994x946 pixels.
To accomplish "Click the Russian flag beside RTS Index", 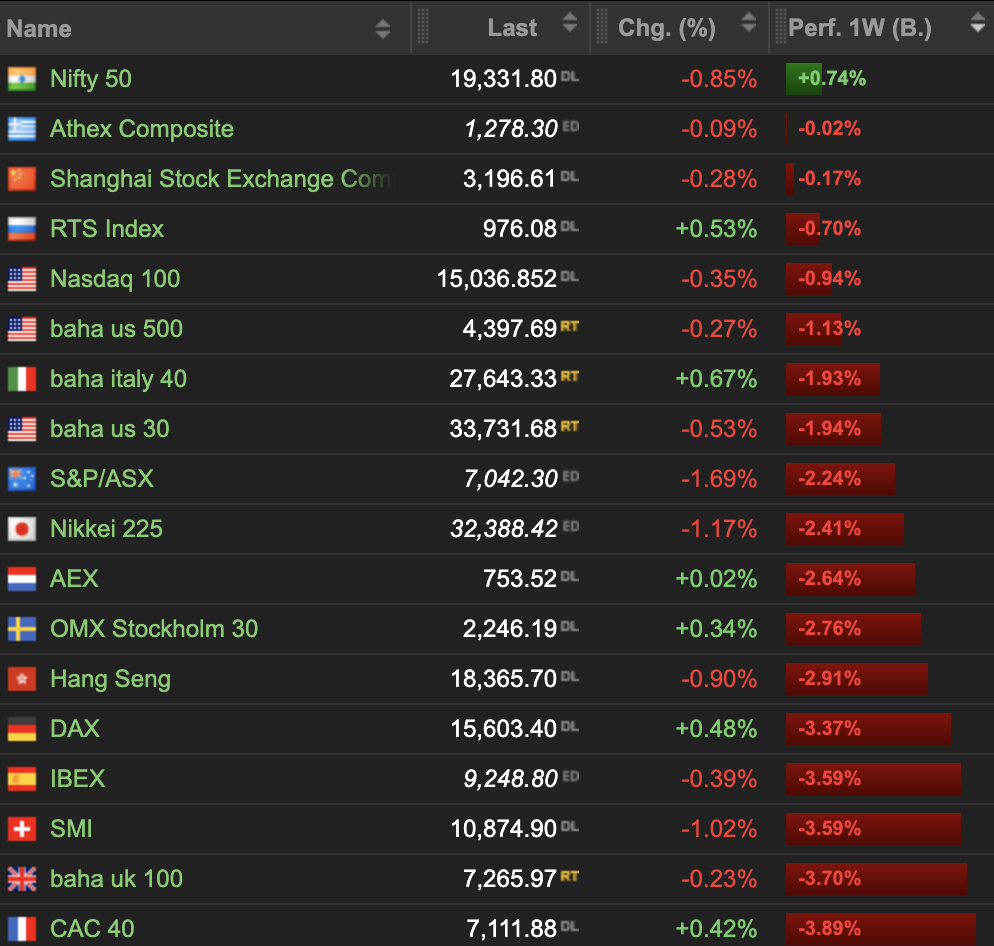I will (x=22, y=229).
